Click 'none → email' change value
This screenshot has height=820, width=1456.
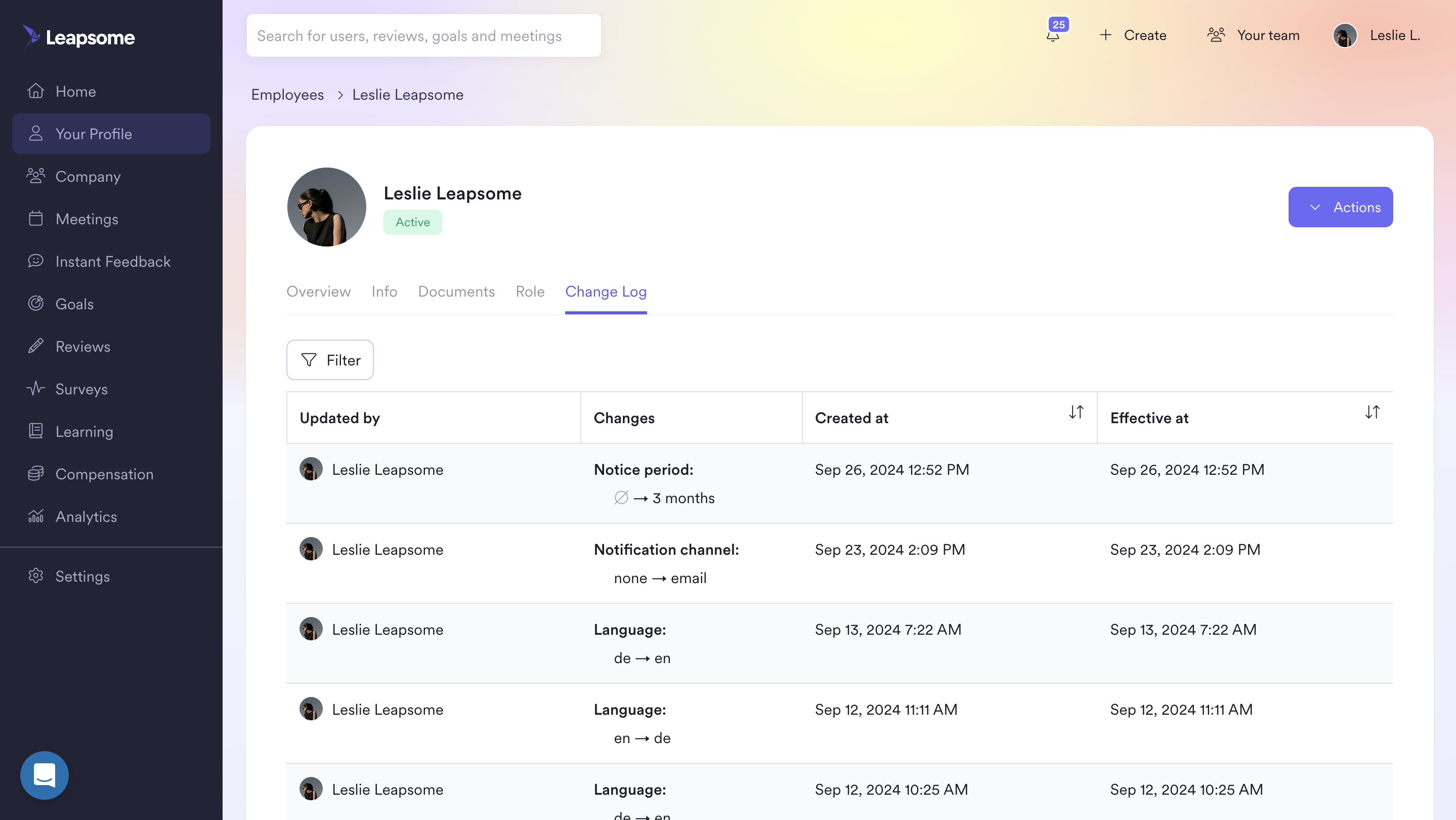click(660, 578)
